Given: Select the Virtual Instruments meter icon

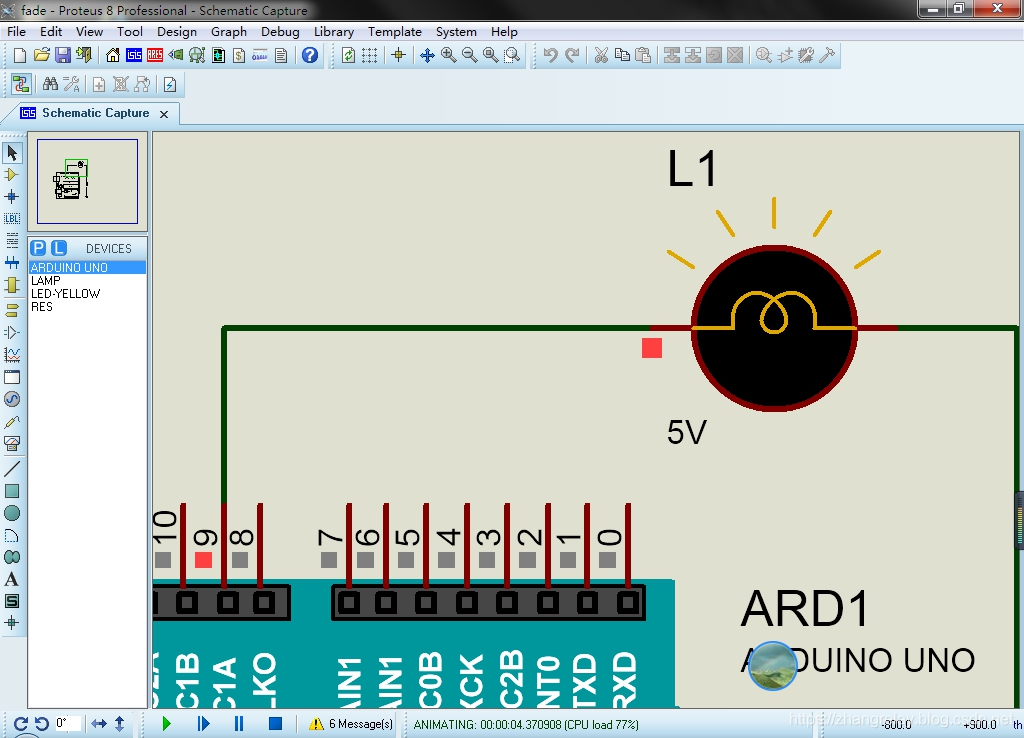Looking at the screenshot, I should 12,444.
